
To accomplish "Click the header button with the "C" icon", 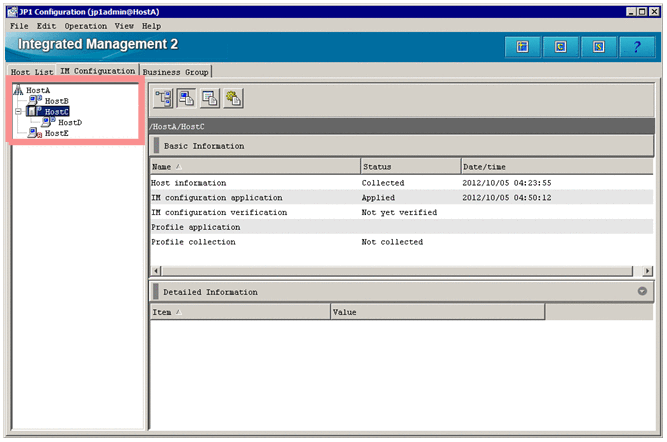I will pos(561,47).
